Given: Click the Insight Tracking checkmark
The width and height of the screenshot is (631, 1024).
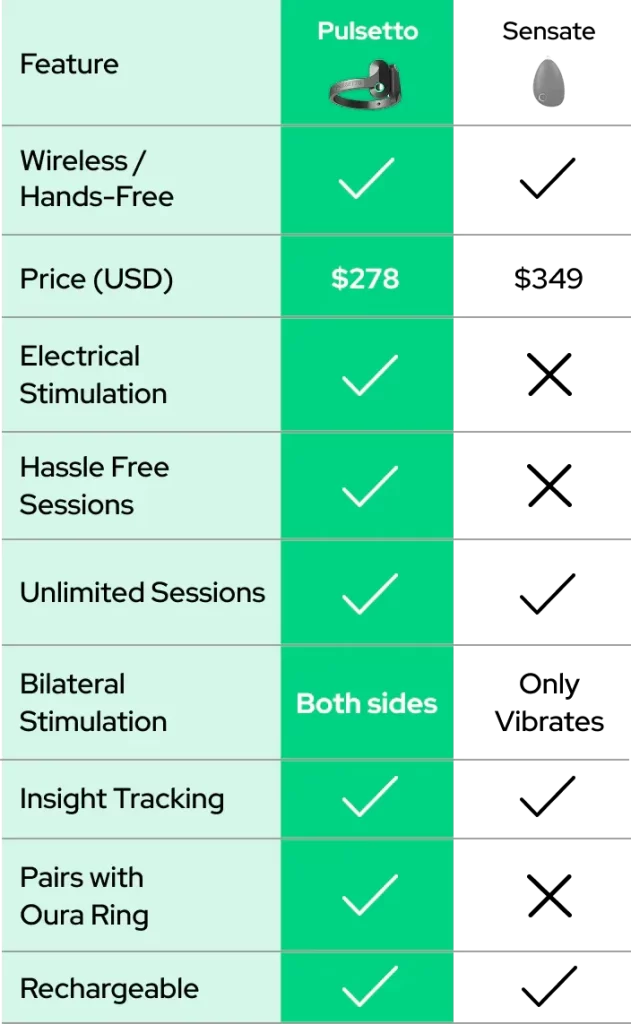Looking at the screenshot, I should tap(367, 799).
